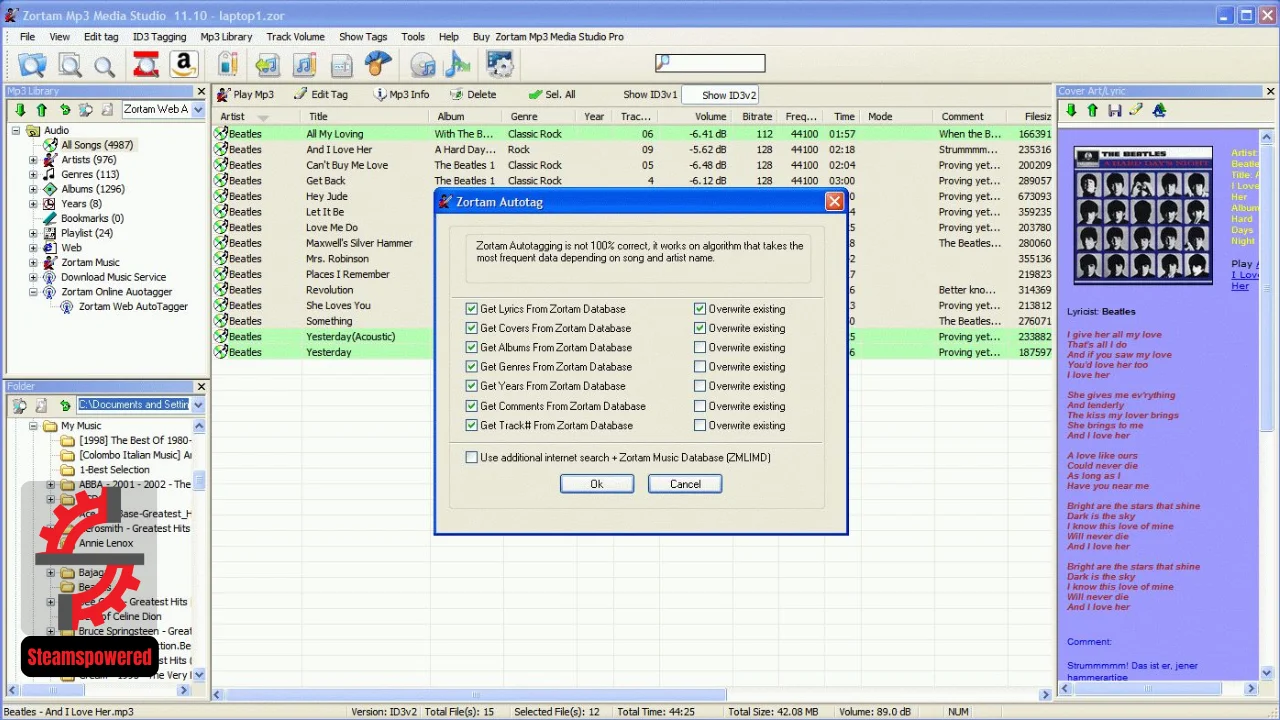The height and width of the screenshot is (720, 1280).
Task: Expand the Years (8) tree node
Action: pyautogui.click(x=33, y=204)
